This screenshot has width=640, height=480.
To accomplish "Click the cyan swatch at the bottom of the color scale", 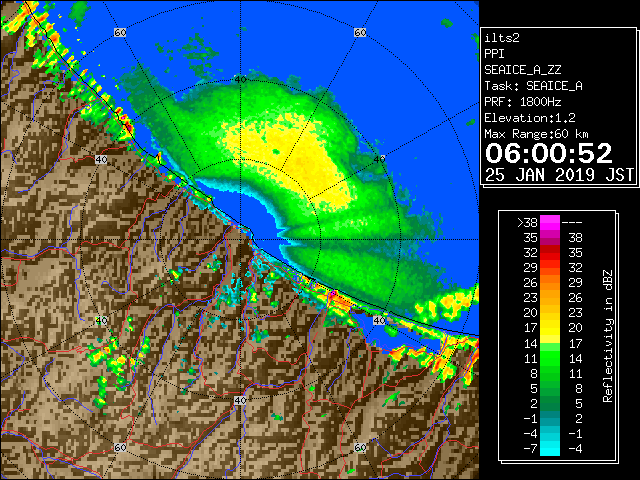I will click(550, 449).
